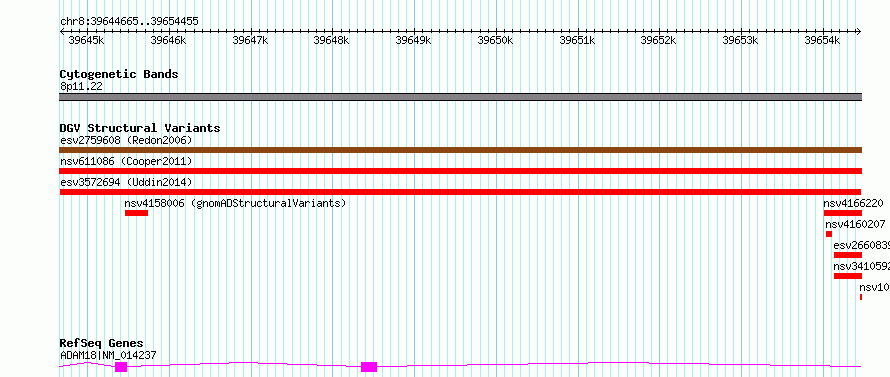Click the esv2660839 variant bar
This screenshot has height=377, width=890.
coord(847,255)
